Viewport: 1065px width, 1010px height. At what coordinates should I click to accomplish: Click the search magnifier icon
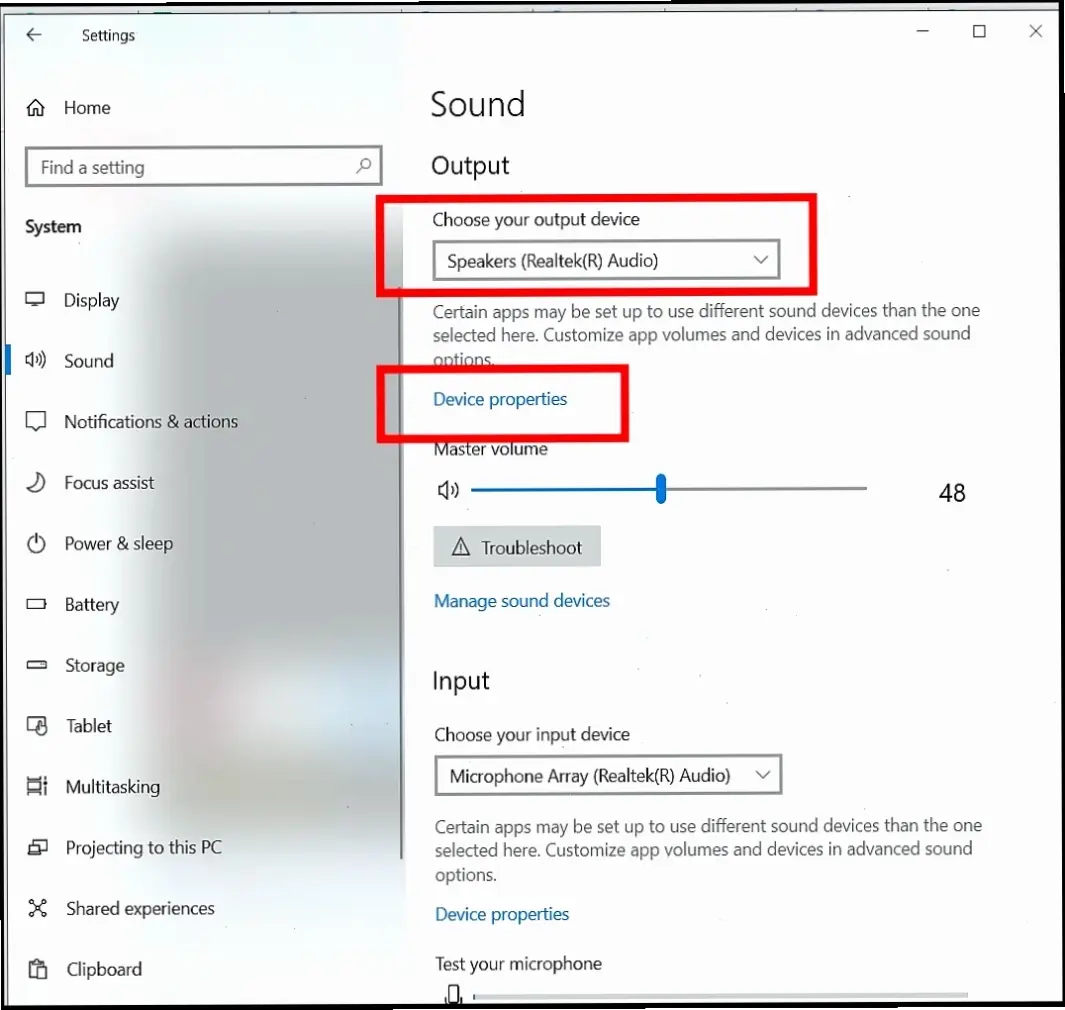(x=363, y=165)
